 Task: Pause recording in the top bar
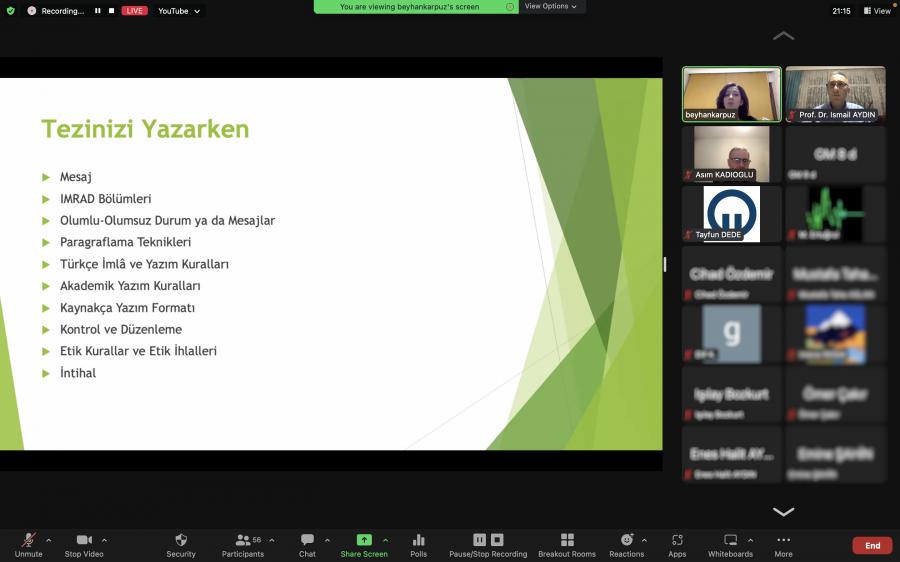[98, 11]
